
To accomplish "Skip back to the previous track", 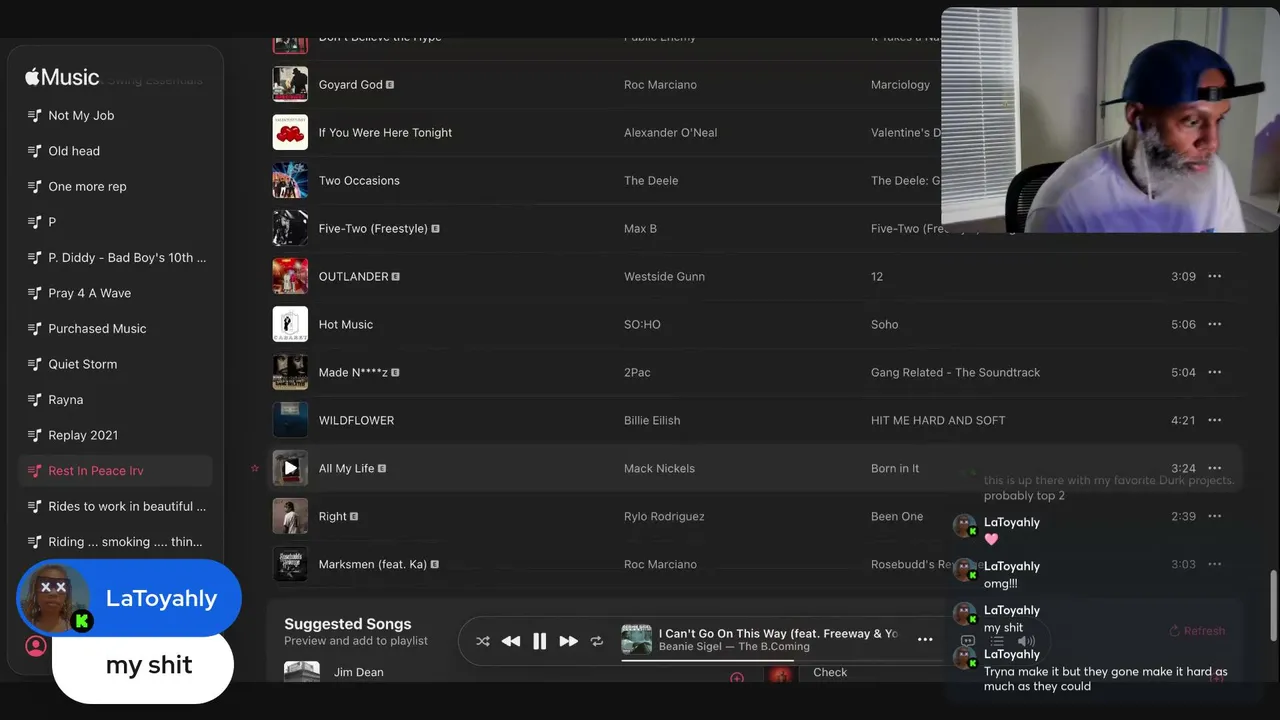I will [x=511, y=641].
